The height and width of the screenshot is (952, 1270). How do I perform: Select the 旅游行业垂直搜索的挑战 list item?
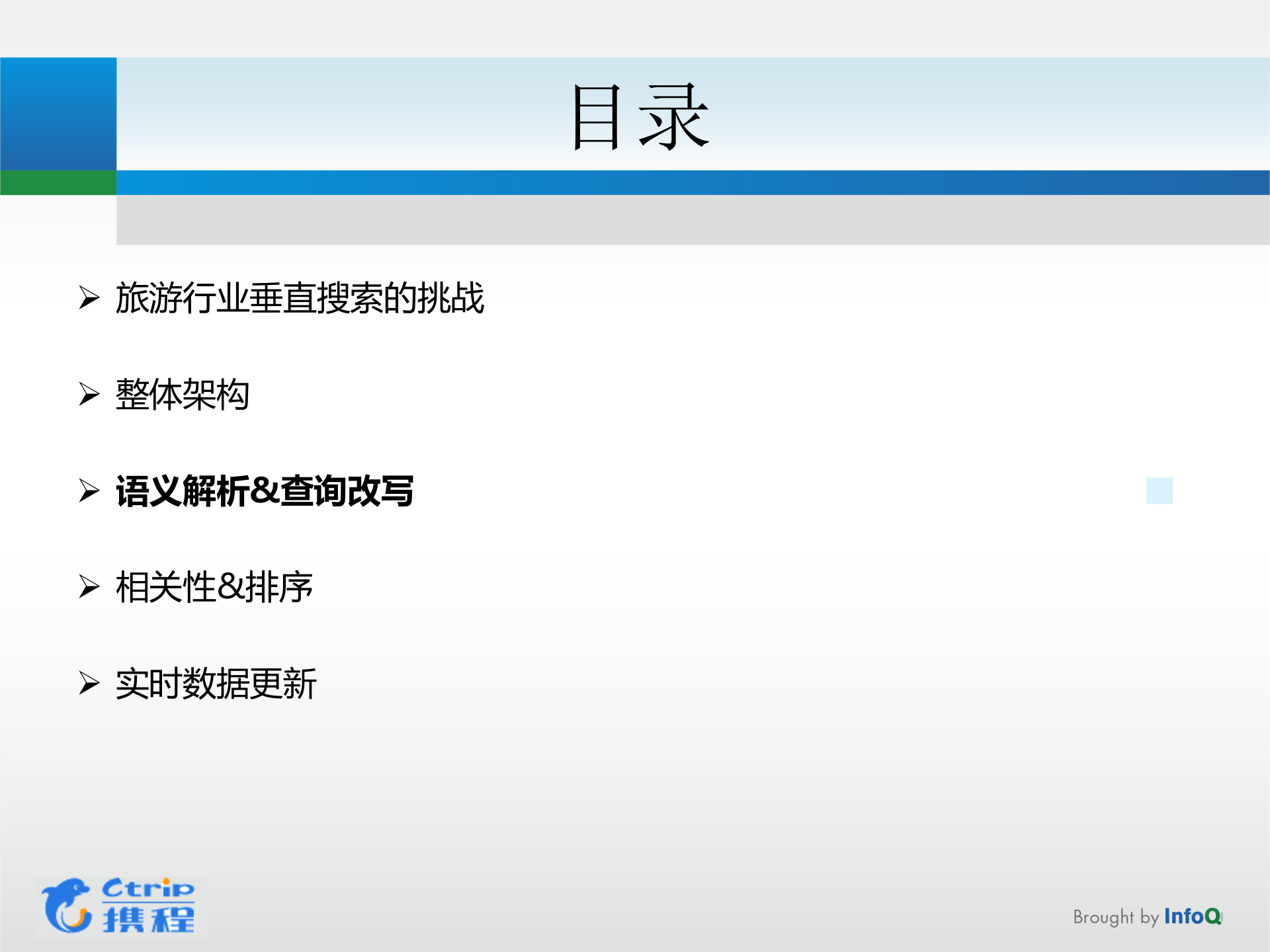tap(301, 297)
